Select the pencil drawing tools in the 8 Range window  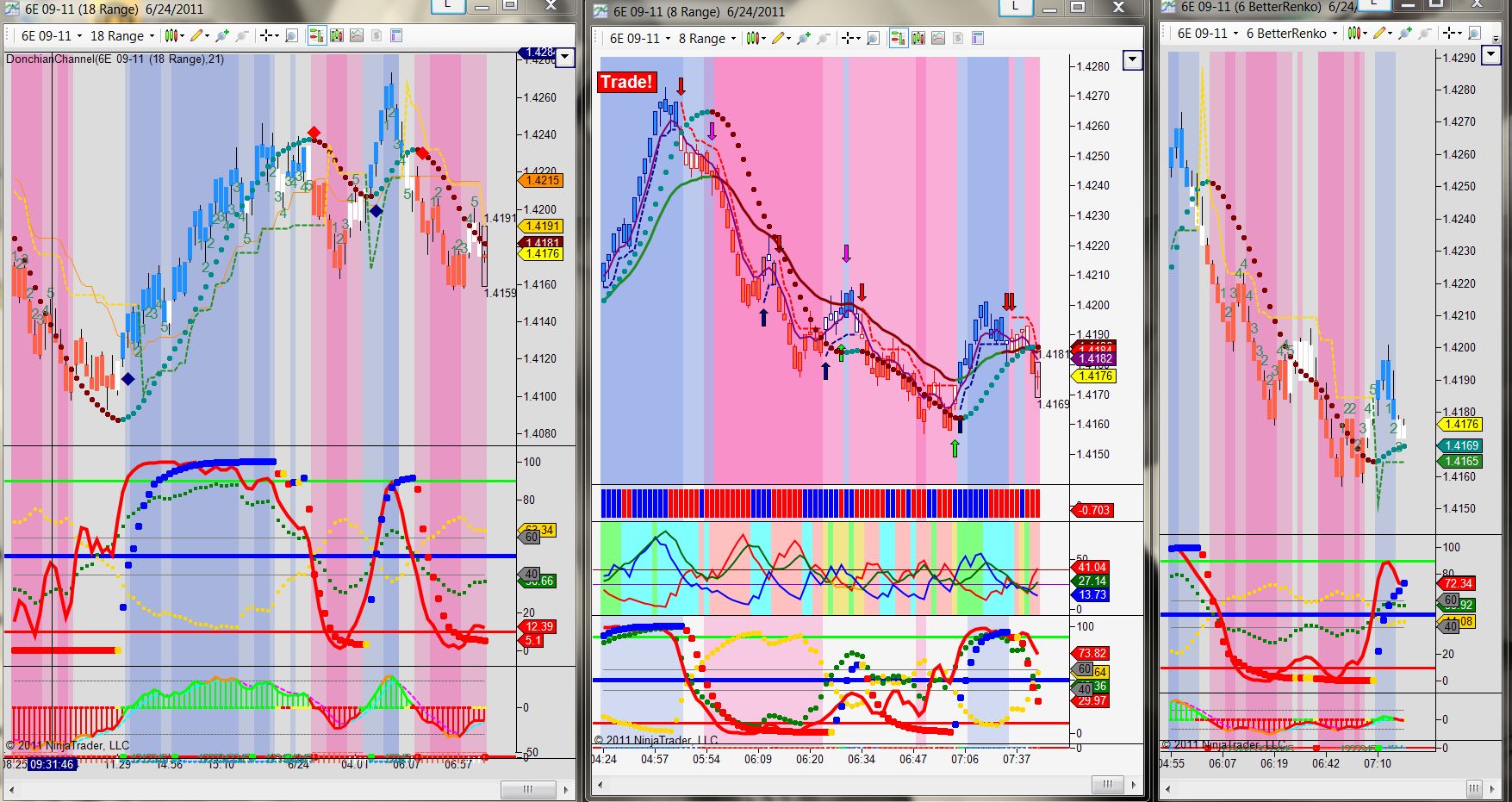tap(781, 39)
